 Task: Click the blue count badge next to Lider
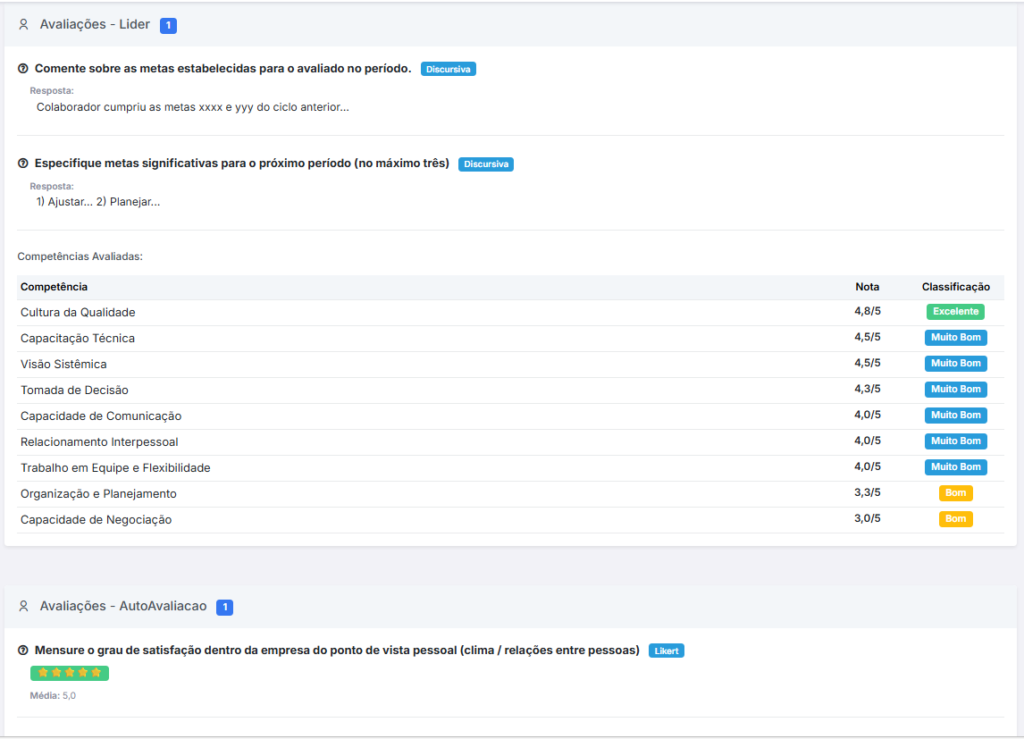point(168,25)
